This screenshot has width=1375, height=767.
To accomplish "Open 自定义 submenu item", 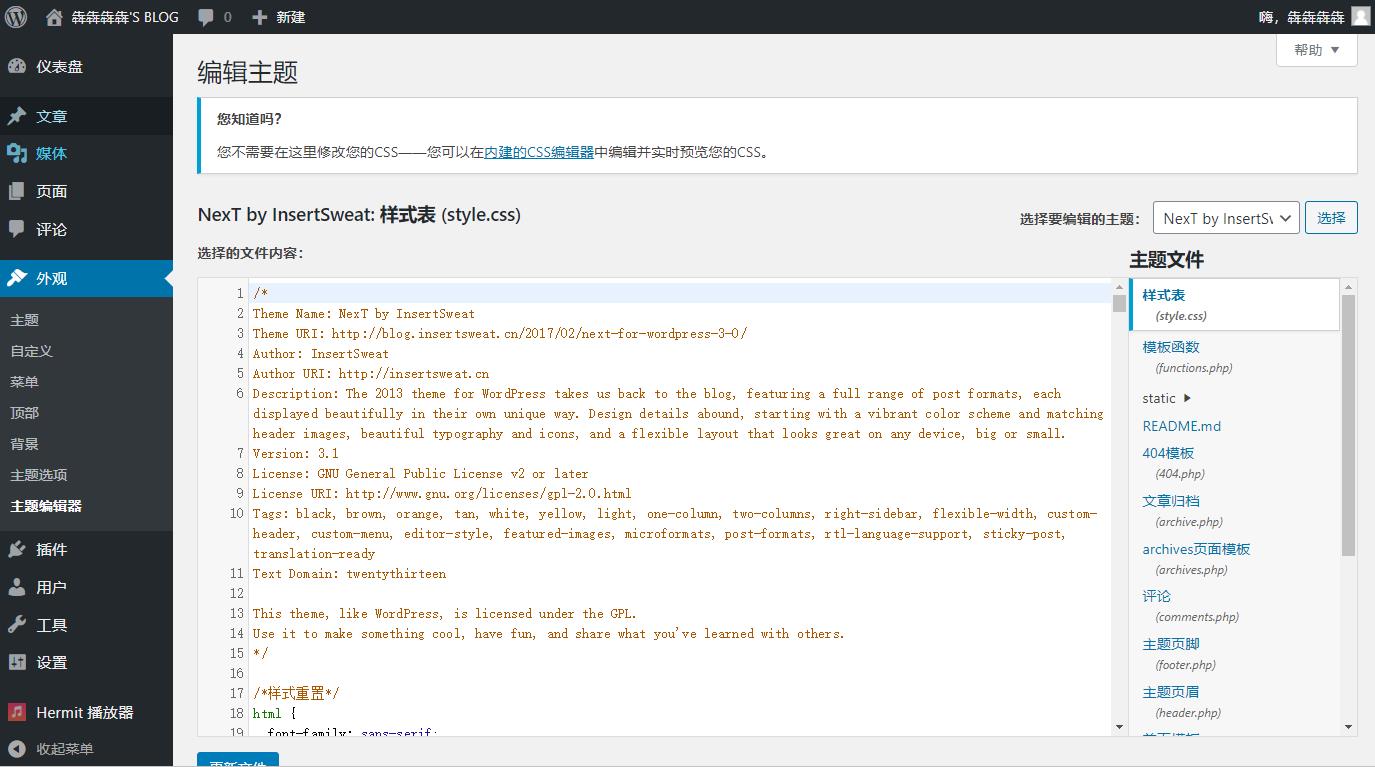I will [x=32, y=351].
